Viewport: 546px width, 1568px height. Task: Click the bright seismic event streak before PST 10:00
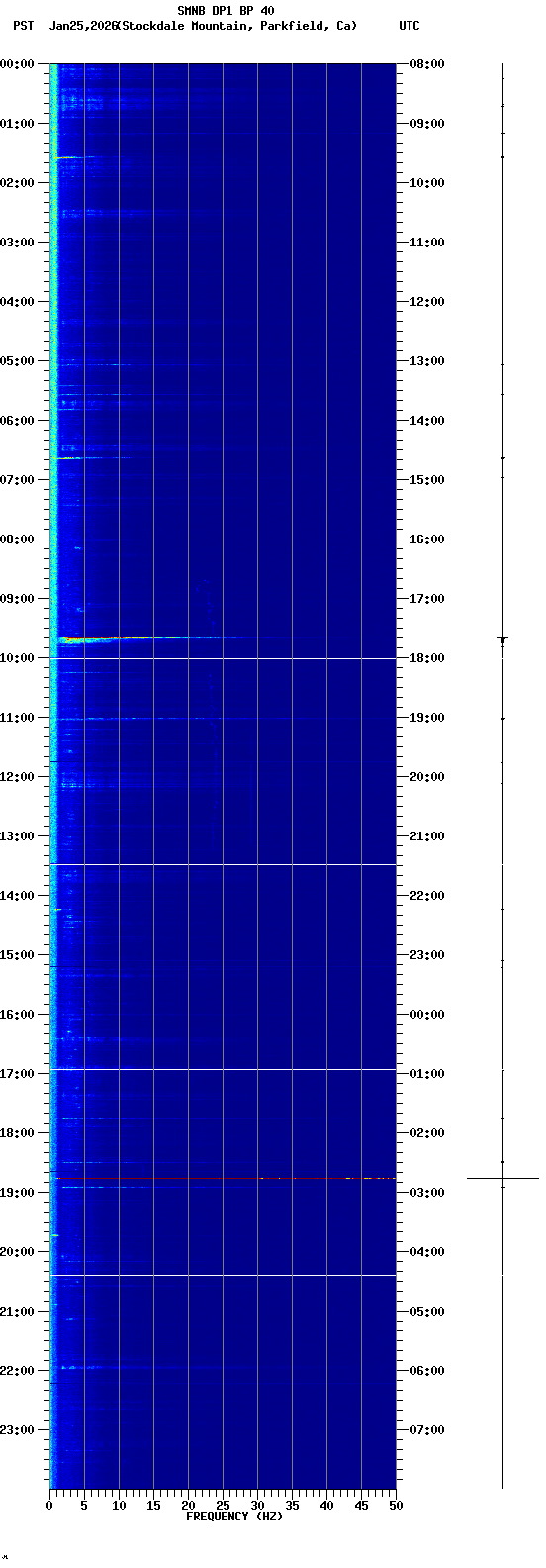148,639
